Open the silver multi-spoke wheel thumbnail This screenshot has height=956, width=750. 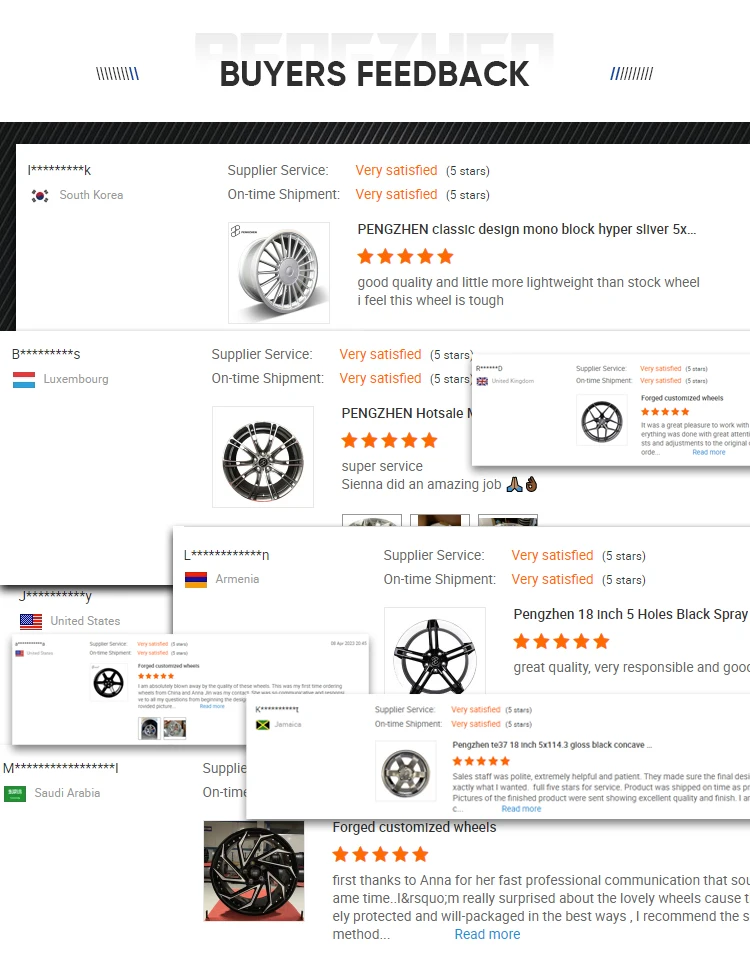coord(279,273)
